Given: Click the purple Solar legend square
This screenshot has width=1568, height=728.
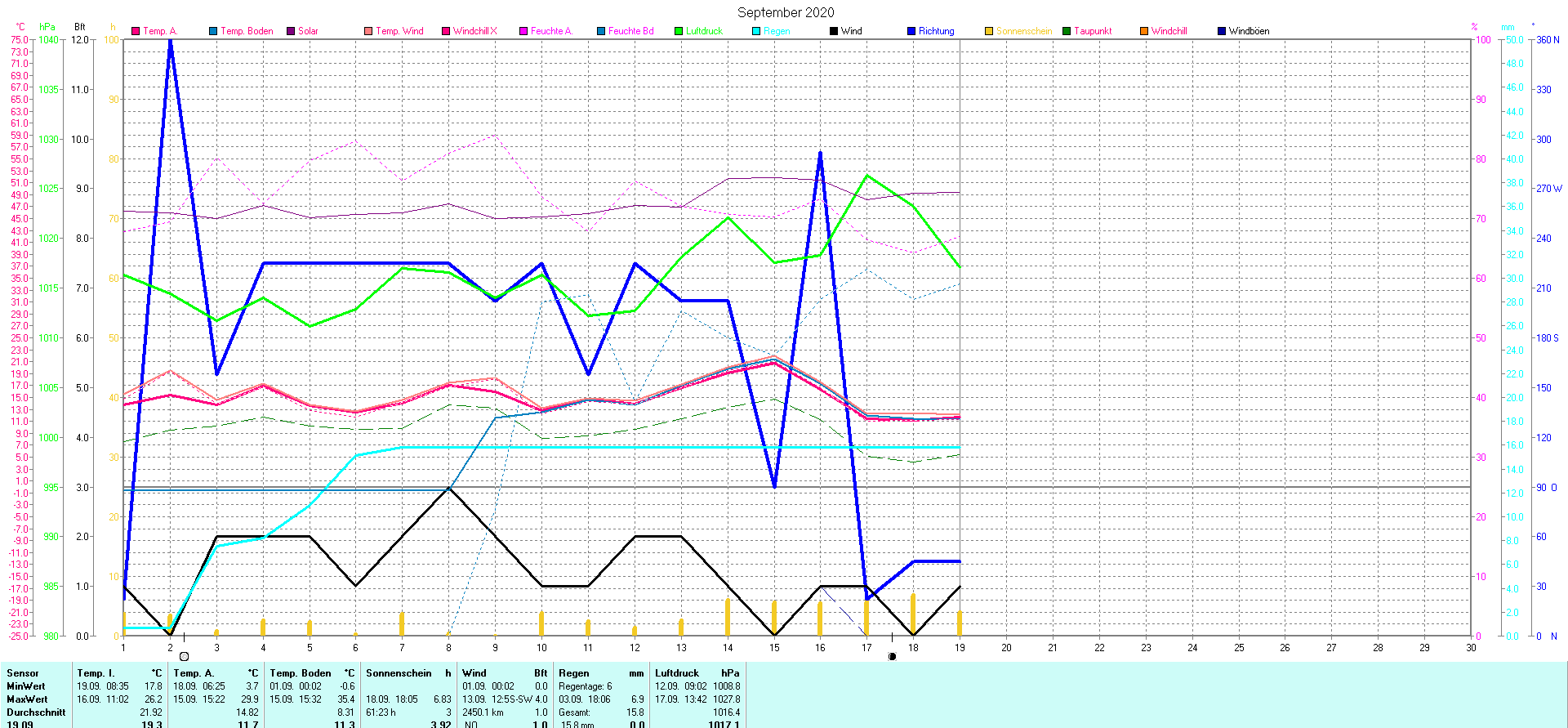Looking at the screenshot, I should [x=291, y=31].
